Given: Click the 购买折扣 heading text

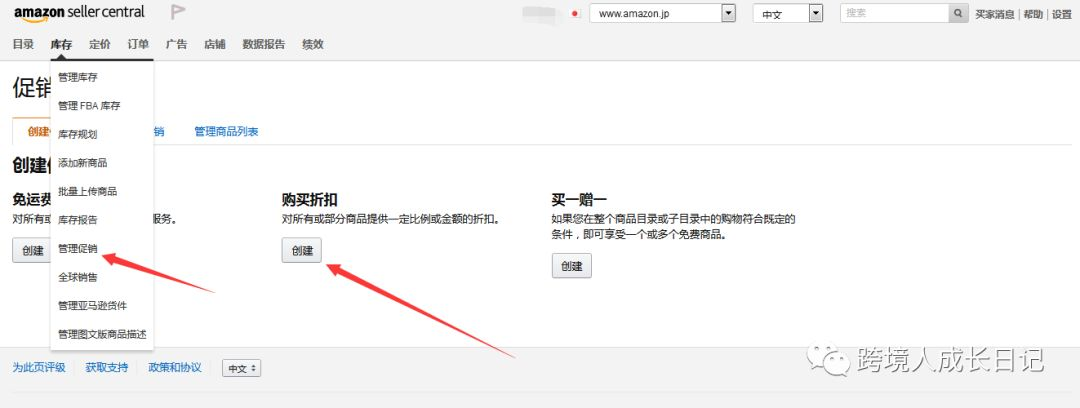Looking at the screenshot, I should tap(309, 200).
